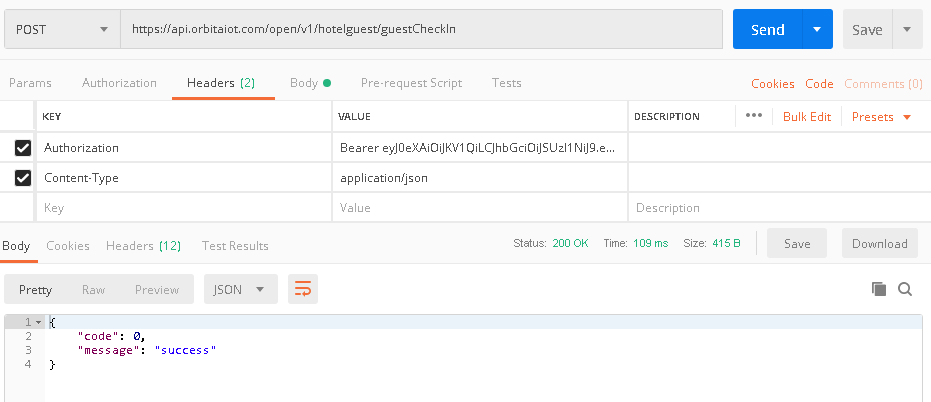Click the blue Send button
Viewport: 931px width, 402px height.
tap(767, 30)
